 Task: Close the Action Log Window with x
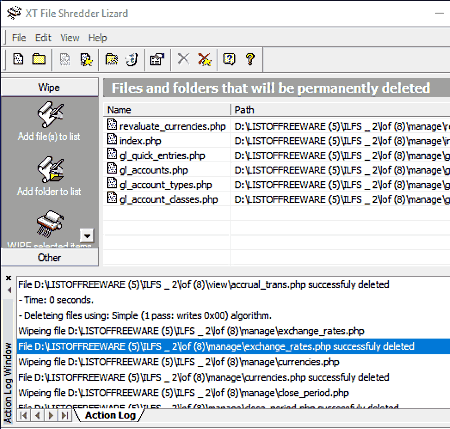9,278
